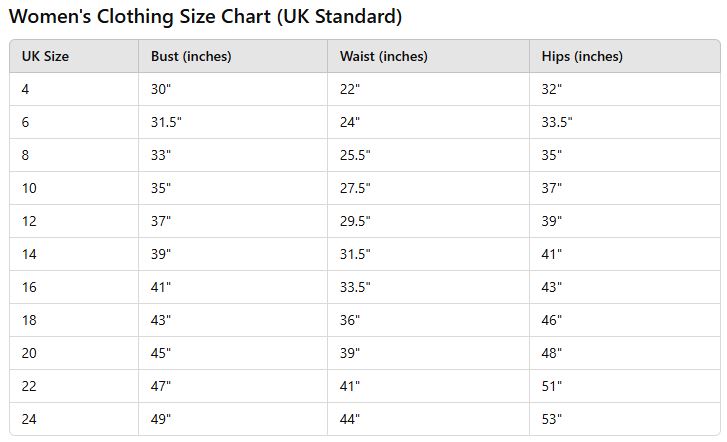Select the 39" bust cell for size 14
This screenshot has width=727, height=442.
pos(233,254)
